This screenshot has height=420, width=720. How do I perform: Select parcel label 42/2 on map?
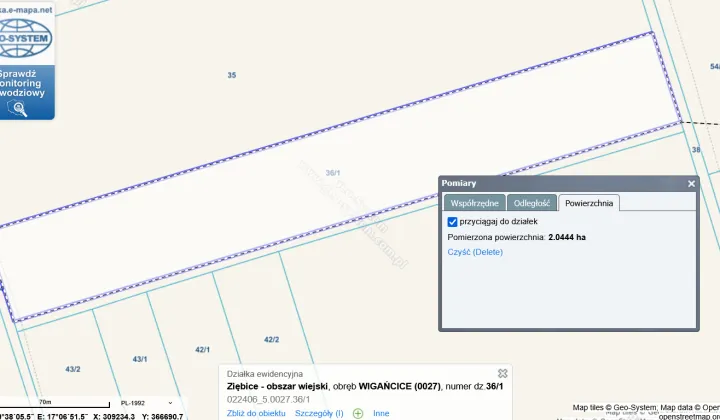coord(271,340)
